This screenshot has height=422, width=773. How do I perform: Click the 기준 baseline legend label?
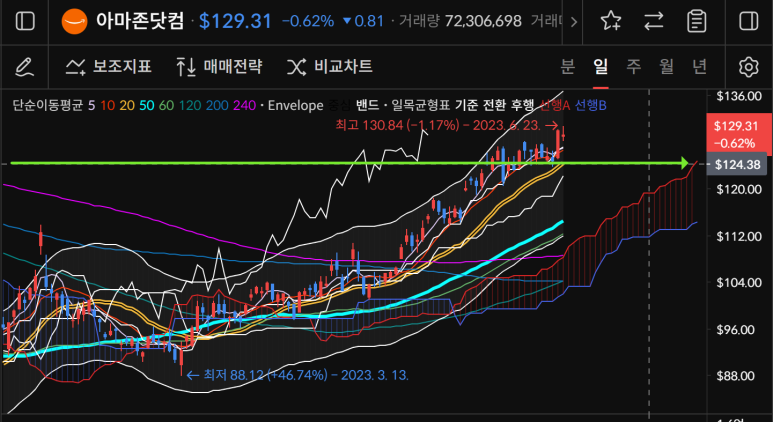pos(466,105)
